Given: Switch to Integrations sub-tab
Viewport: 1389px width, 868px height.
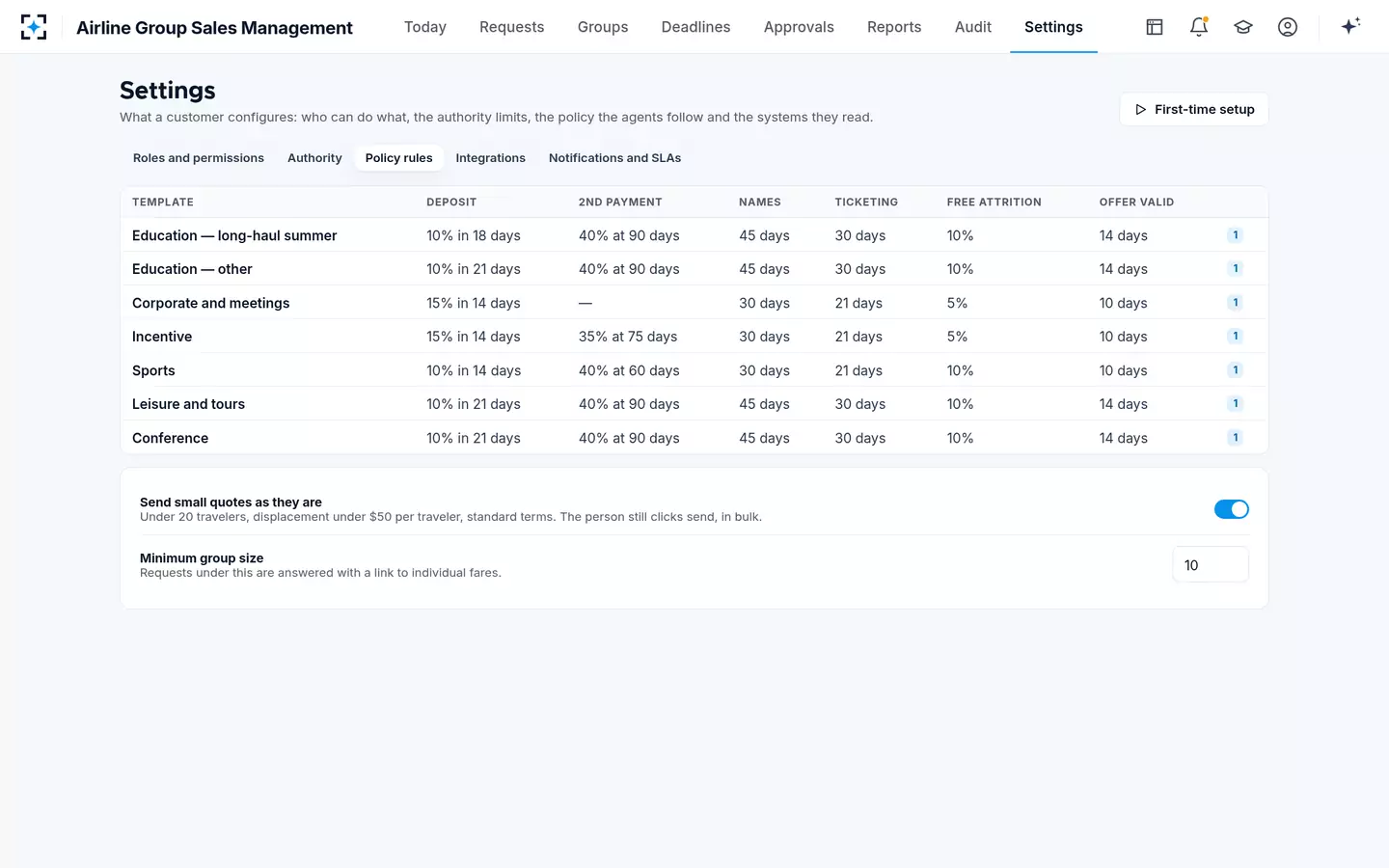Looking at the screenshot, I should click(x=491, y=158).
